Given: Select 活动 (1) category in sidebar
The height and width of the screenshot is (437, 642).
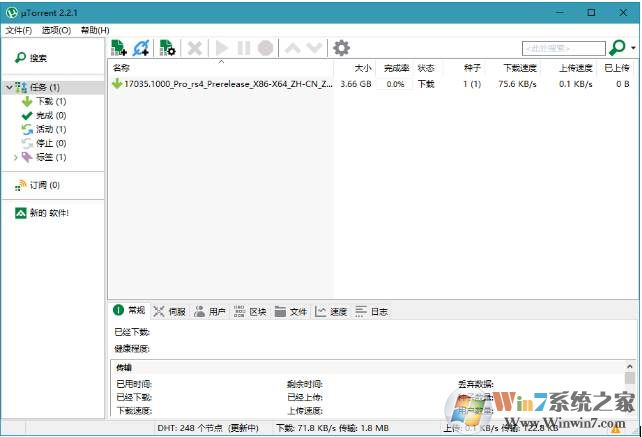Looking at the screenshot, I should coord(51,129).
